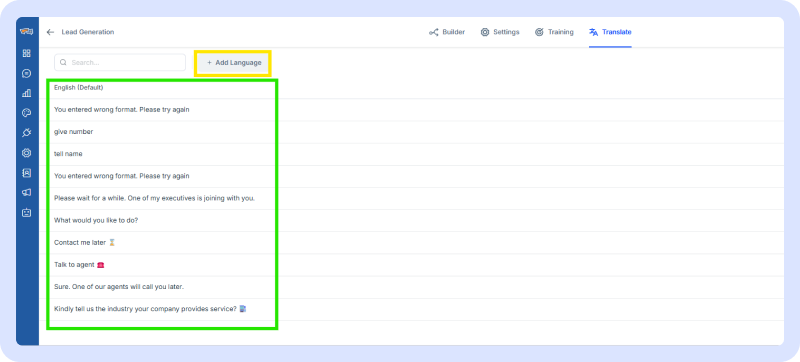This screenshot has width=800, height=362.
Task: Switch to the Training tab
Action: coord(554,32)
